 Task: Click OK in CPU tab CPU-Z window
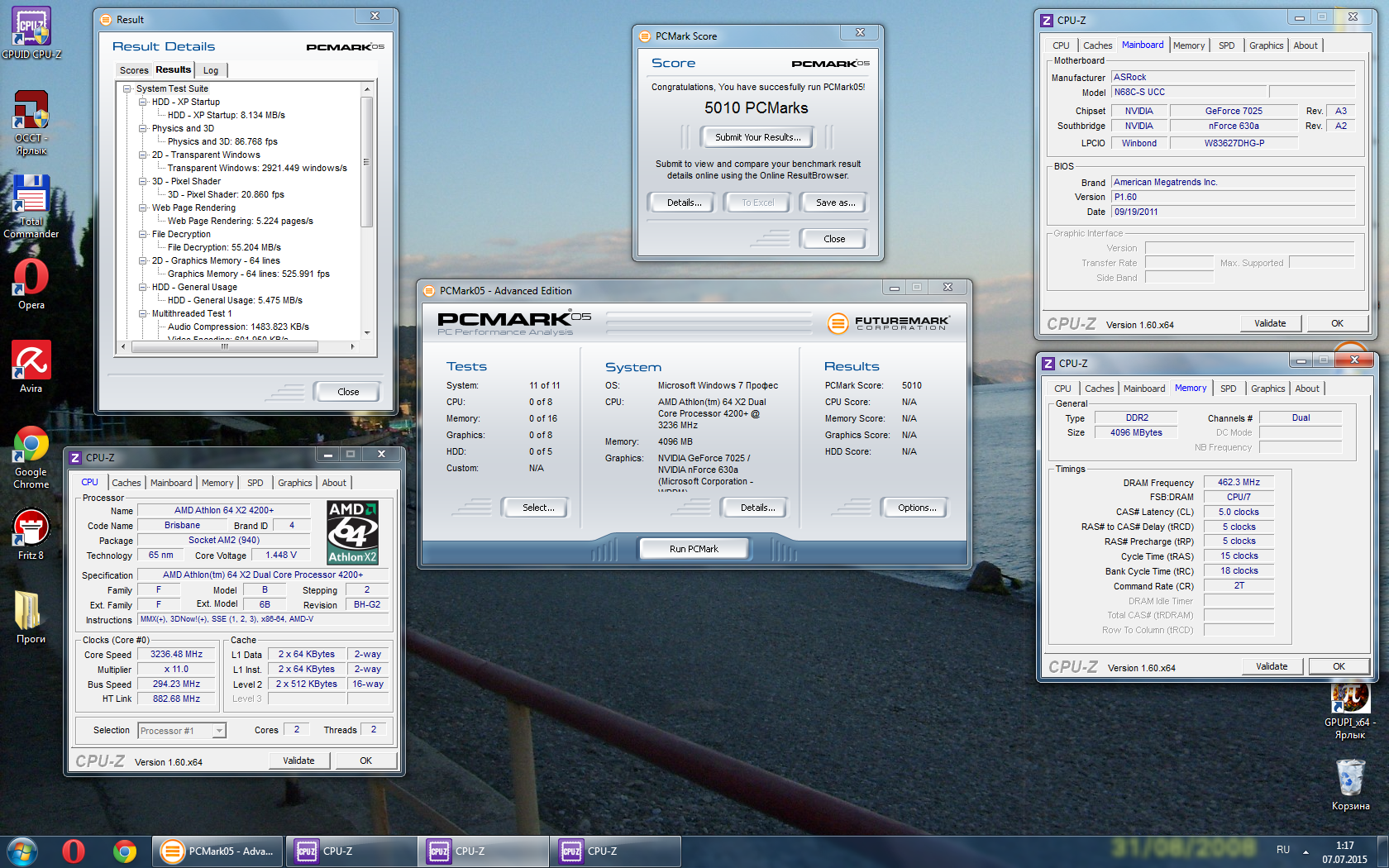(x=365, y=761)
